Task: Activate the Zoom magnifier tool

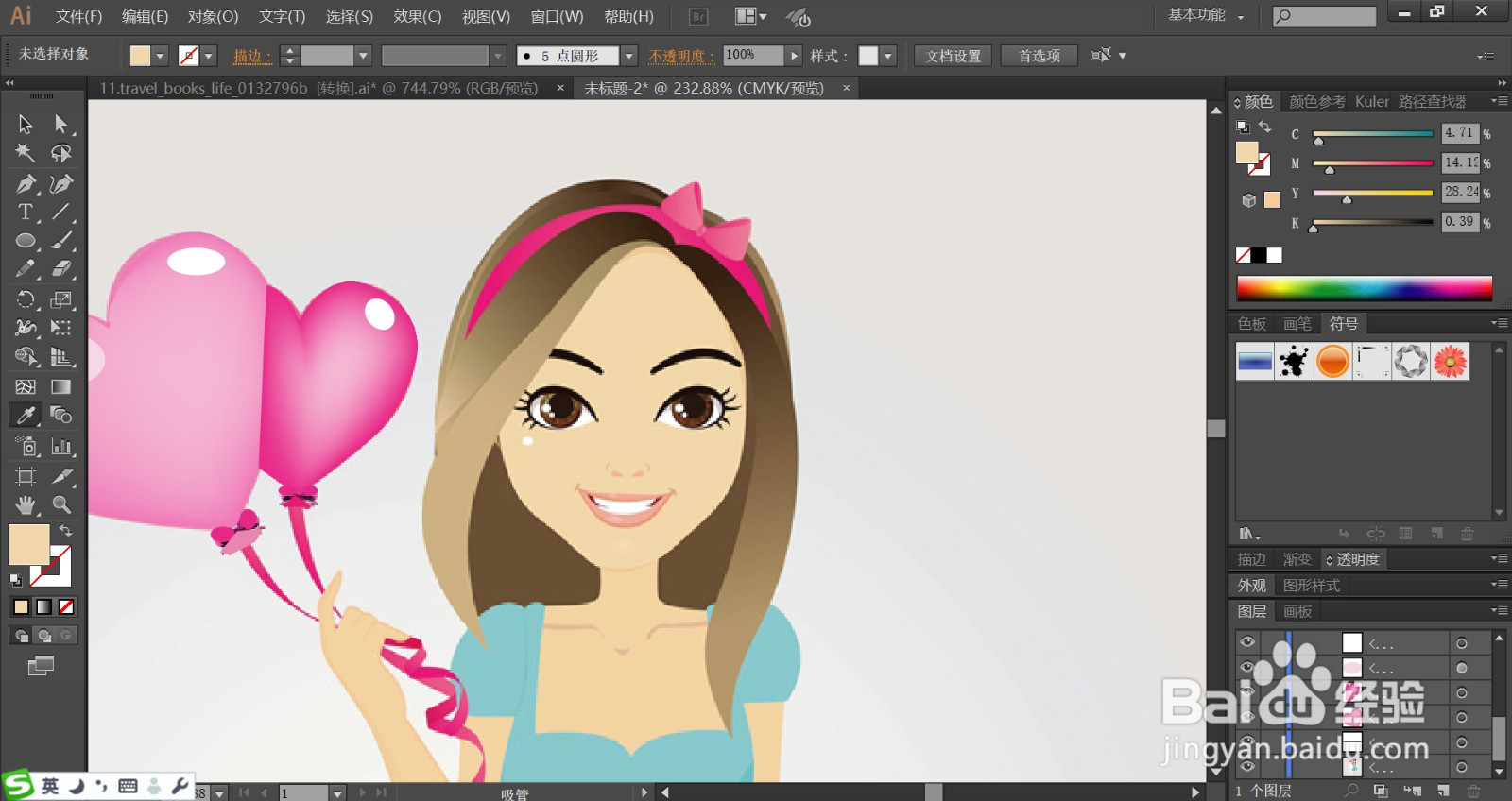Action: [61, 504]
